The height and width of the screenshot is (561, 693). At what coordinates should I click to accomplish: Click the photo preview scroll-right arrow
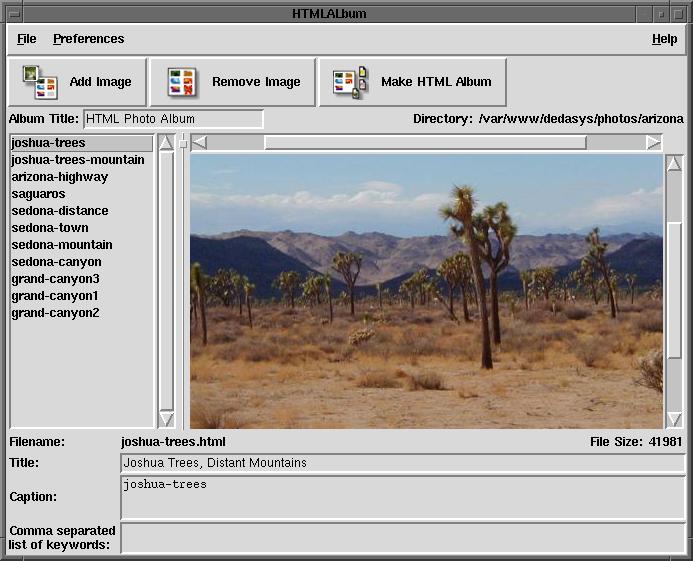(x=653, y=143)
